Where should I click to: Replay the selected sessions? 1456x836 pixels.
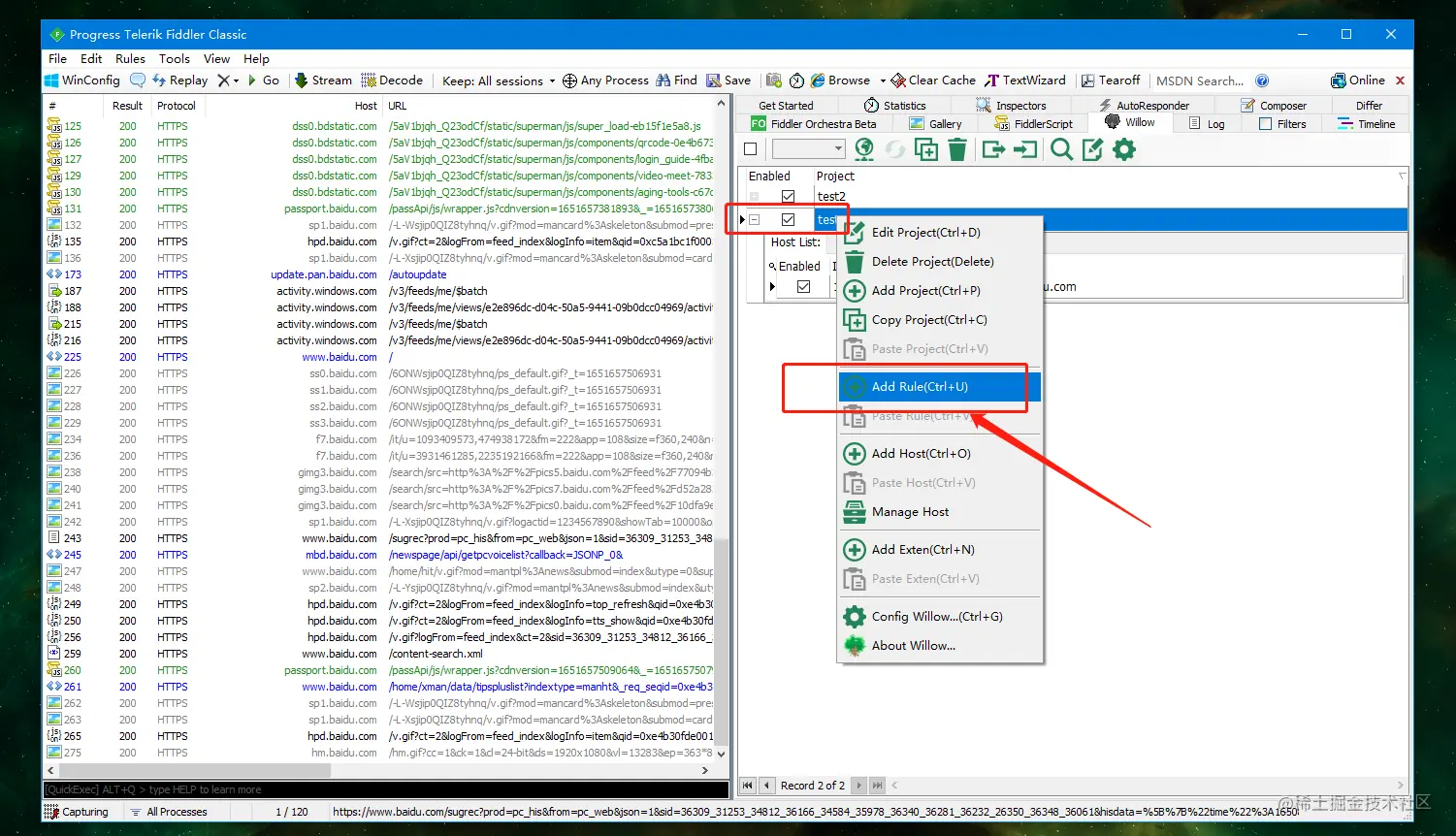point(180,80)
